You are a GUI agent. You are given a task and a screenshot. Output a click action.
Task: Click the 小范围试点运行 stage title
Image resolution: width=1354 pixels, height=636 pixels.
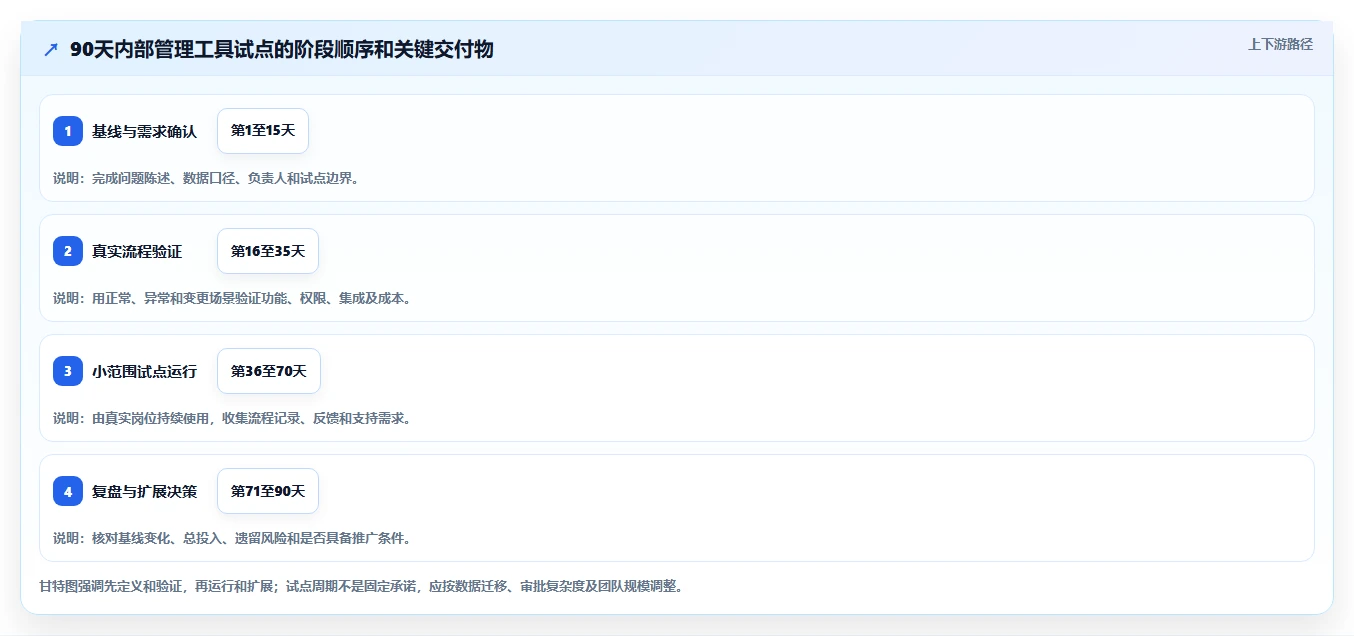click(x=145, y=371)
